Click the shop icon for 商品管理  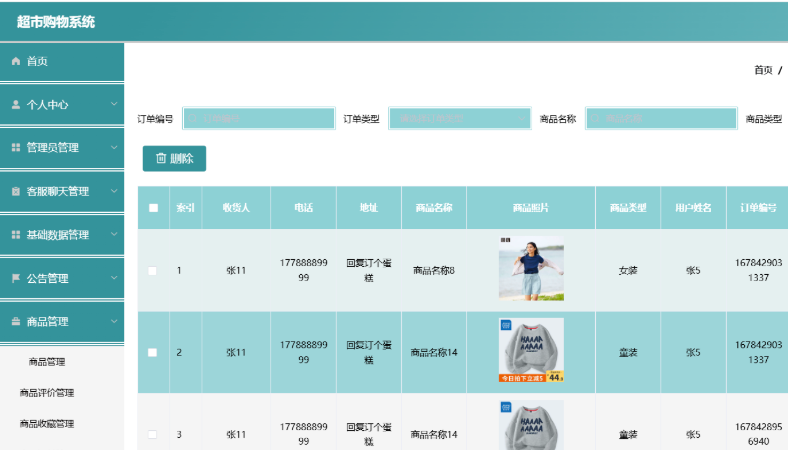point(16,322)
